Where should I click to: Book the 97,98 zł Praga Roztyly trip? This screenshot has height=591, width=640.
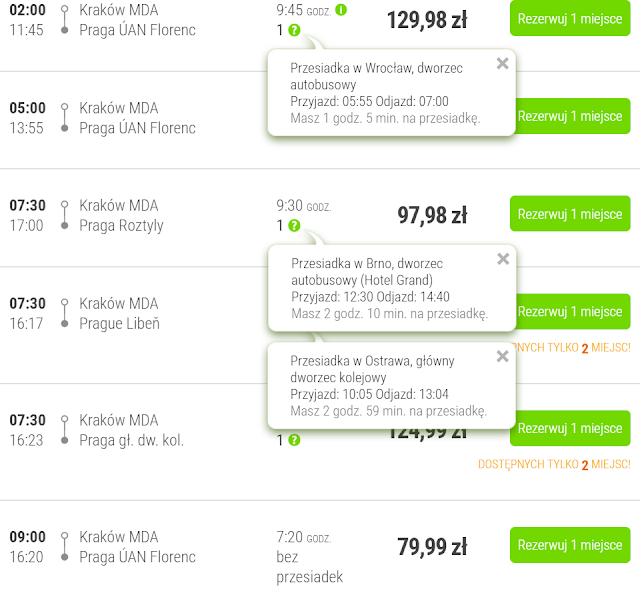tap(570, 214)
